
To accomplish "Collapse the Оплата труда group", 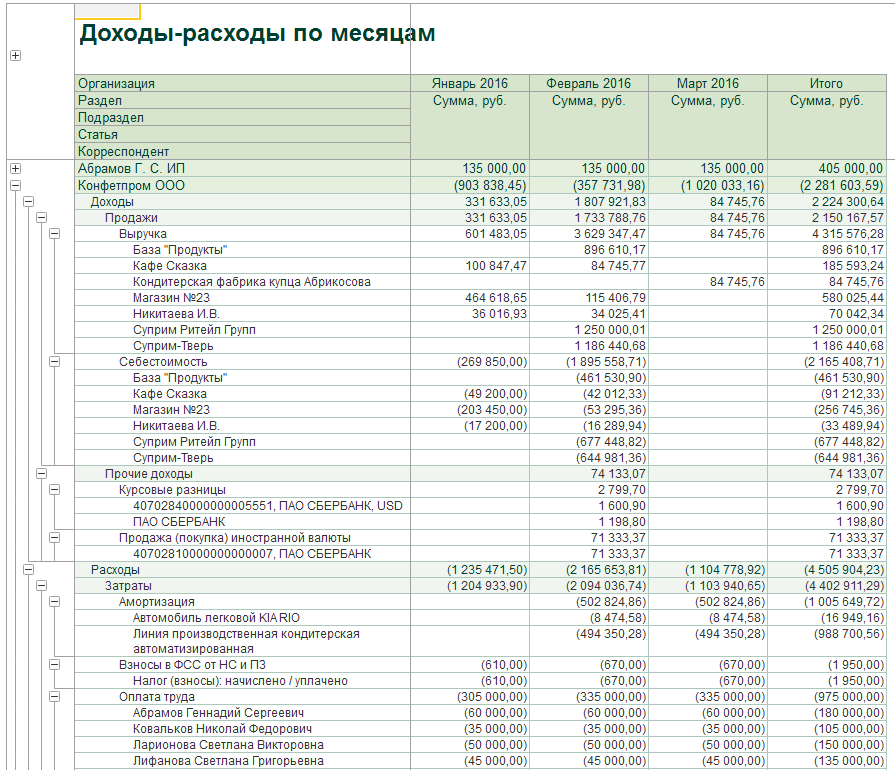I will click(55, 696).
